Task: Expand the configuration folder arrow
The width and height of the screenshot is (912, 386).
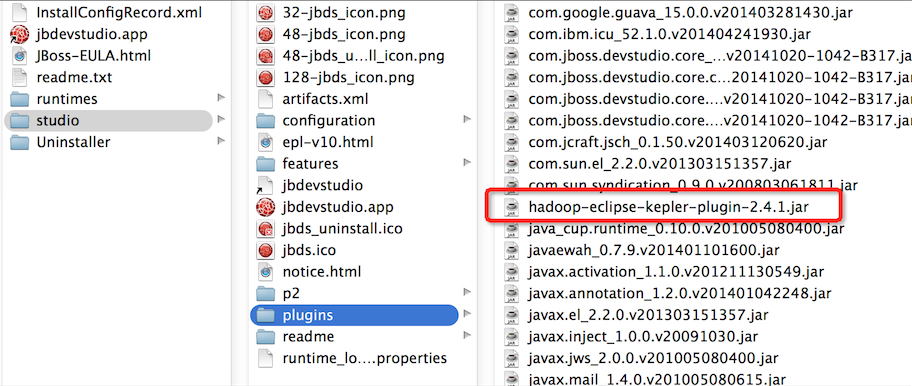Action: [467, 120]
